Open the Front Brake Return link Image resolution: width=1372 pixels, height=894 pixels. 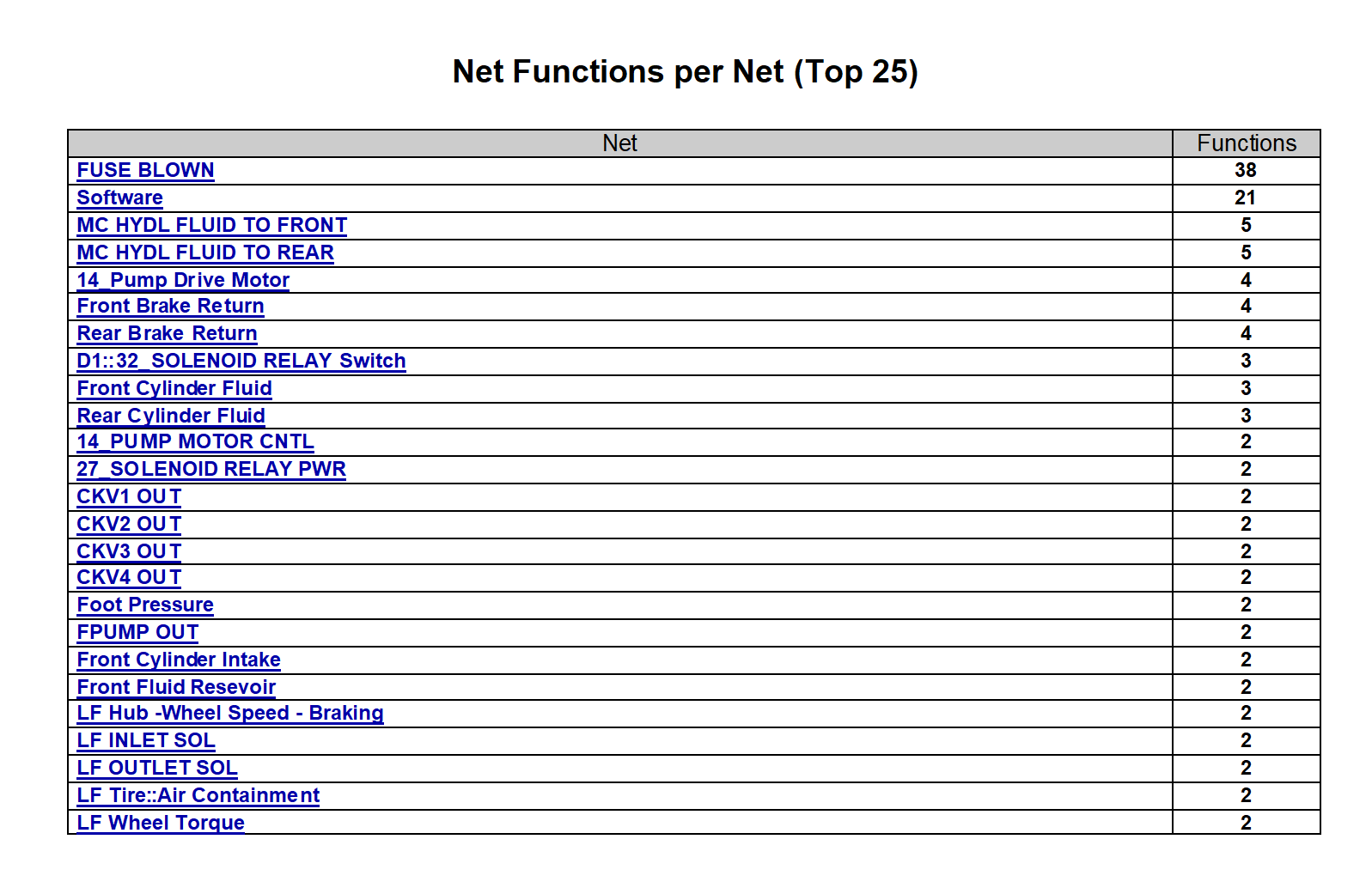(170, 306)
